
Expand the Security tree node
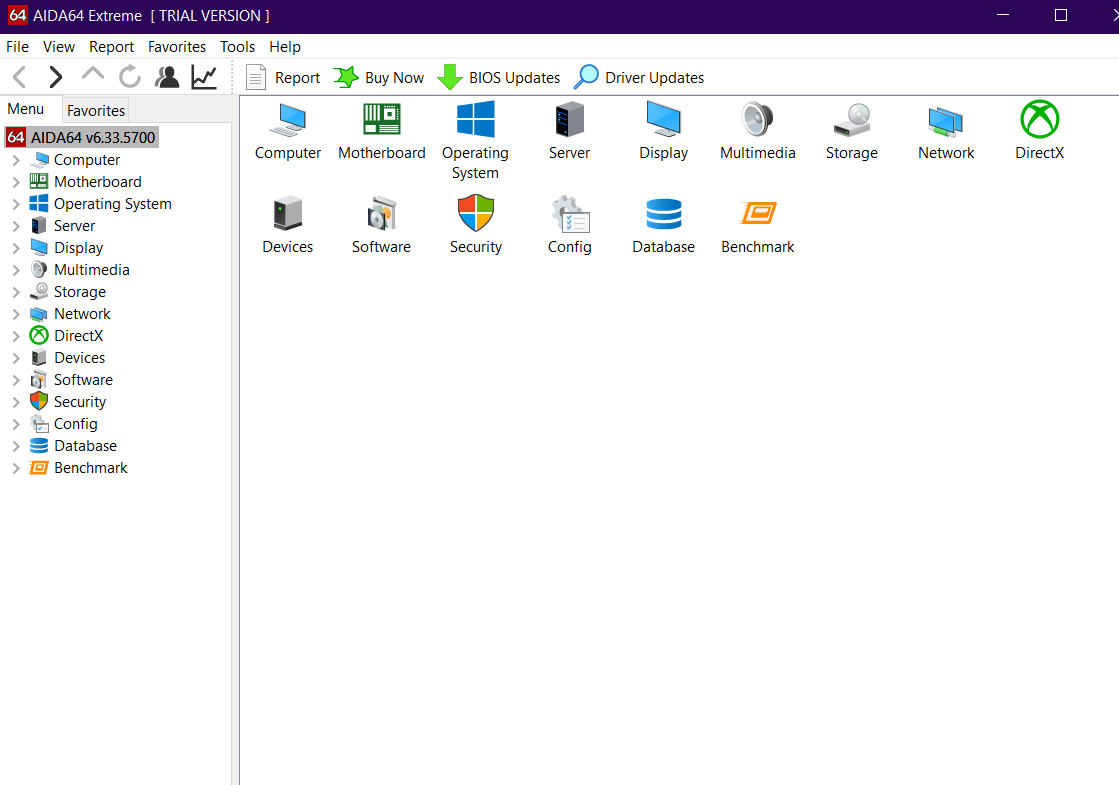pyautogui.click(x=16, y=402)
